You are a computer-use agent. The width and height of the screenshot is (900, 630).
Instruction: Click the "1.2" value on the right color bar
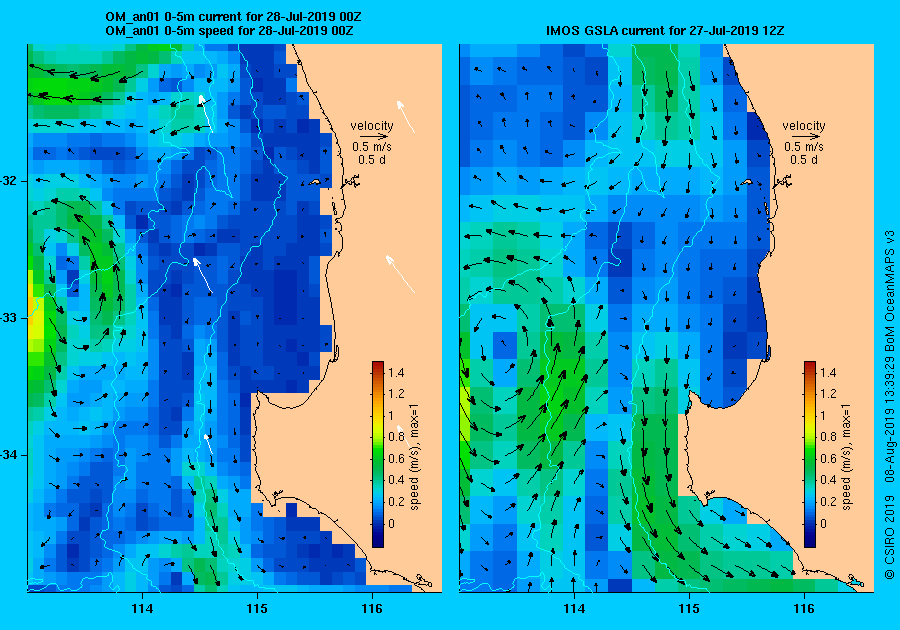click(x=828, y=394)
